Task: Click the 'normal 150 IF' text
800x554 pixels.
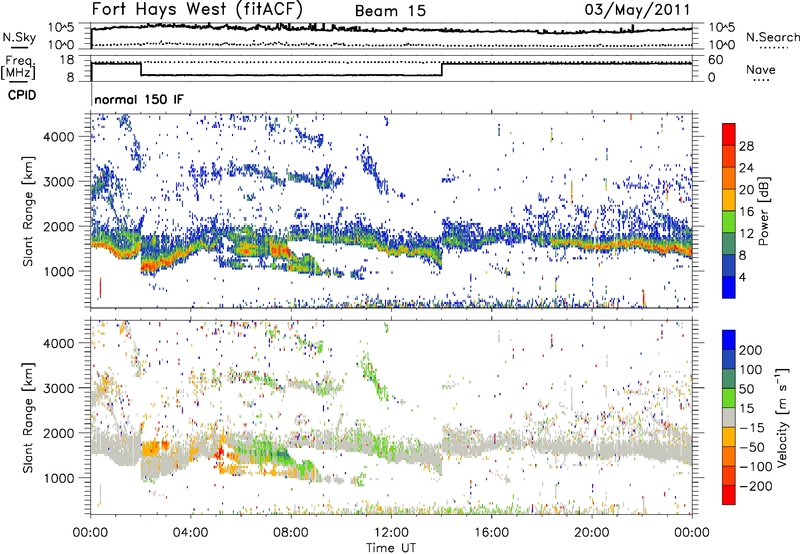Action: pyautogui.click(x=139, y=99)
